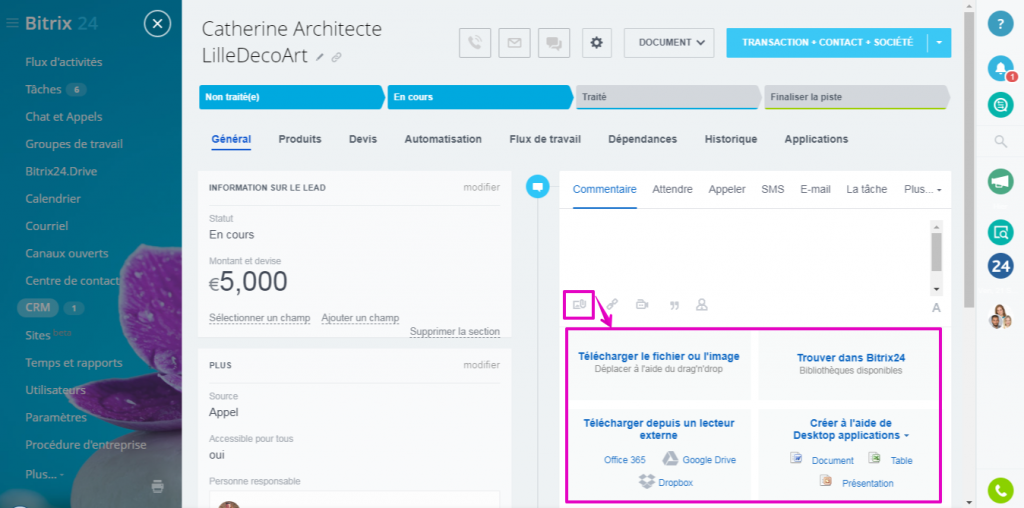Open the Automatisation tab
The width and height of the screenshot is (1024, 508).
[x=443, y=139]
